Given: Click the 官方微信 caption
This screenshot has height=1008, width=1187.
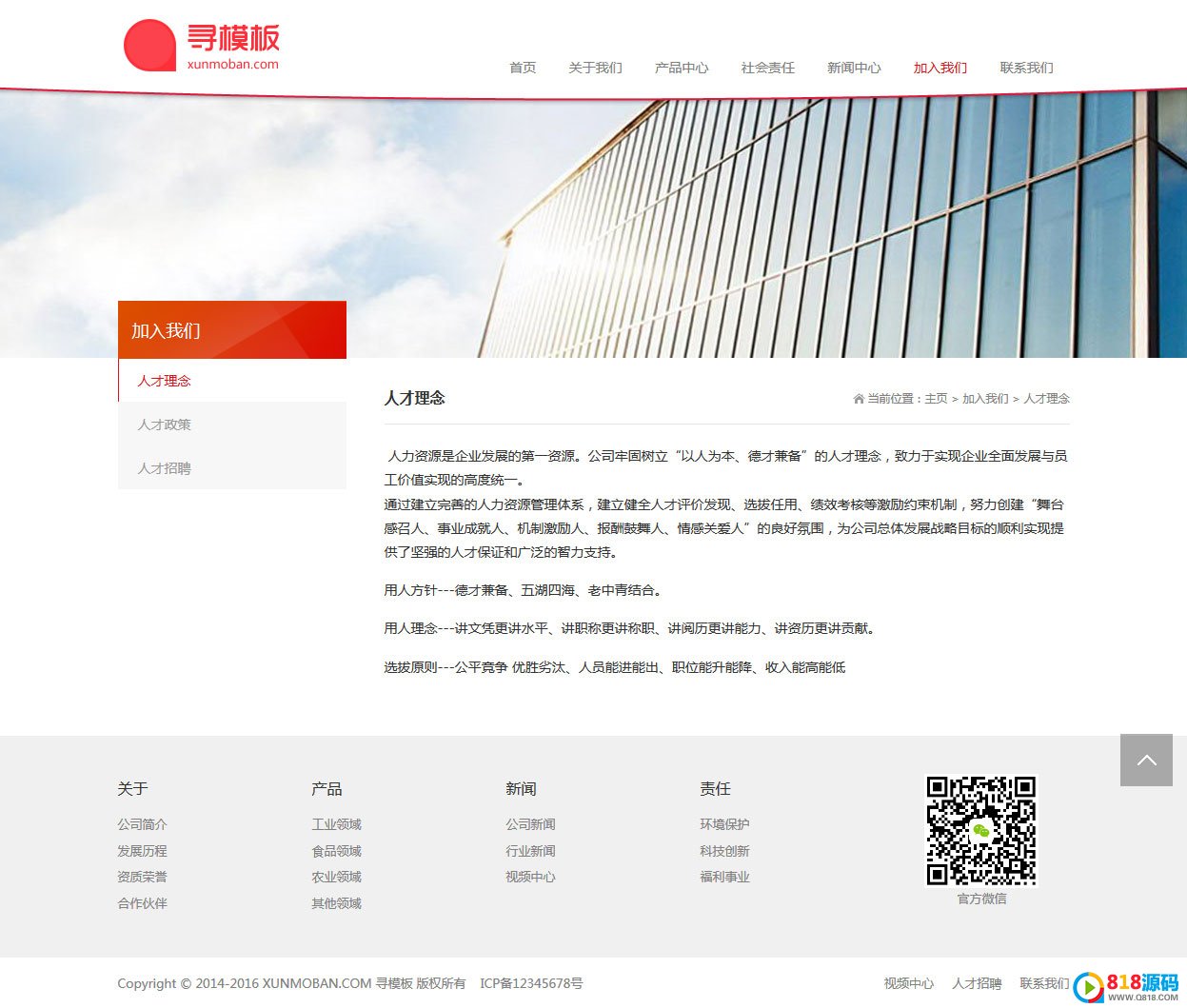Looking at the screenshot, I should [x=981, y=899].
